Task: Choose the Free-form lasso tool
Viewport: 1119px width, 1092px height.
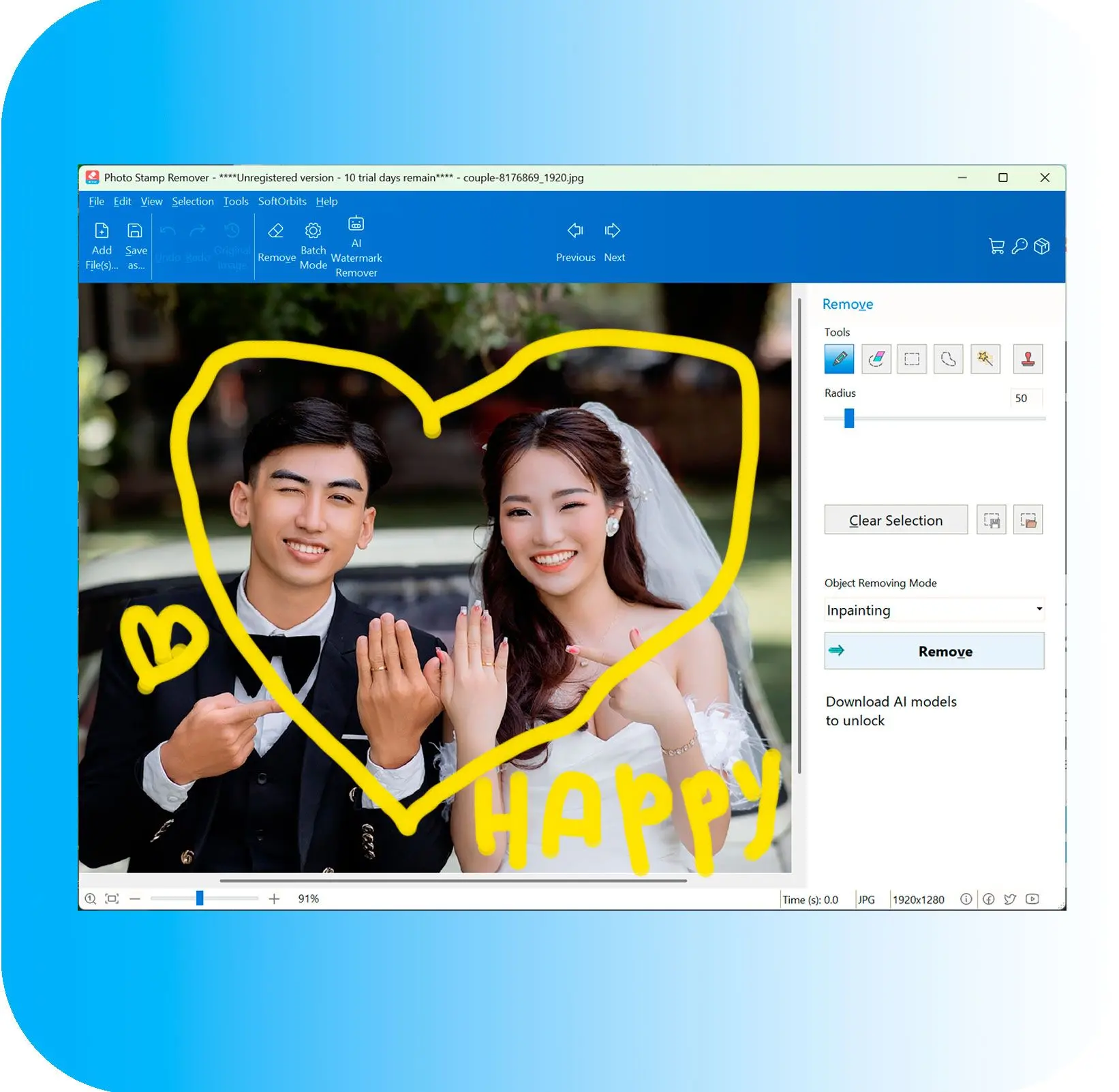Action: tap(948, 359)
